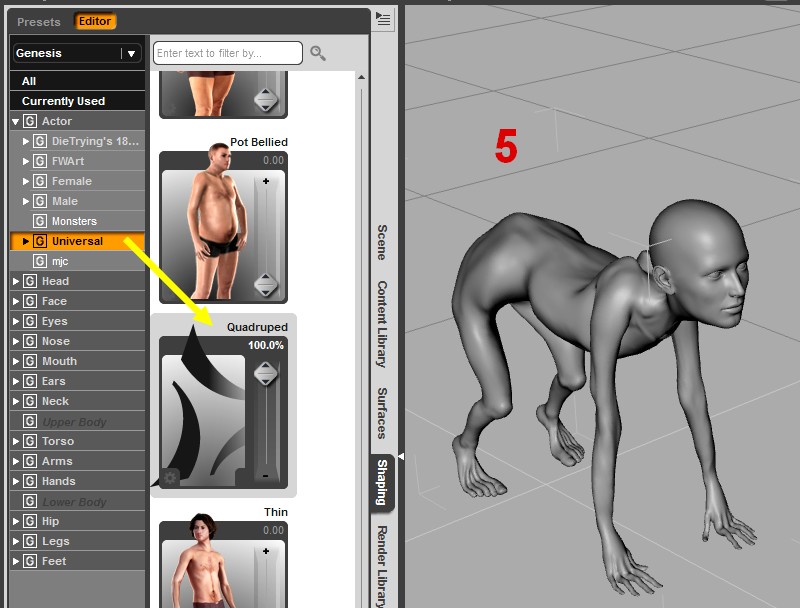
Task: Click the G icon beside Feet
Action: [30, 561]
